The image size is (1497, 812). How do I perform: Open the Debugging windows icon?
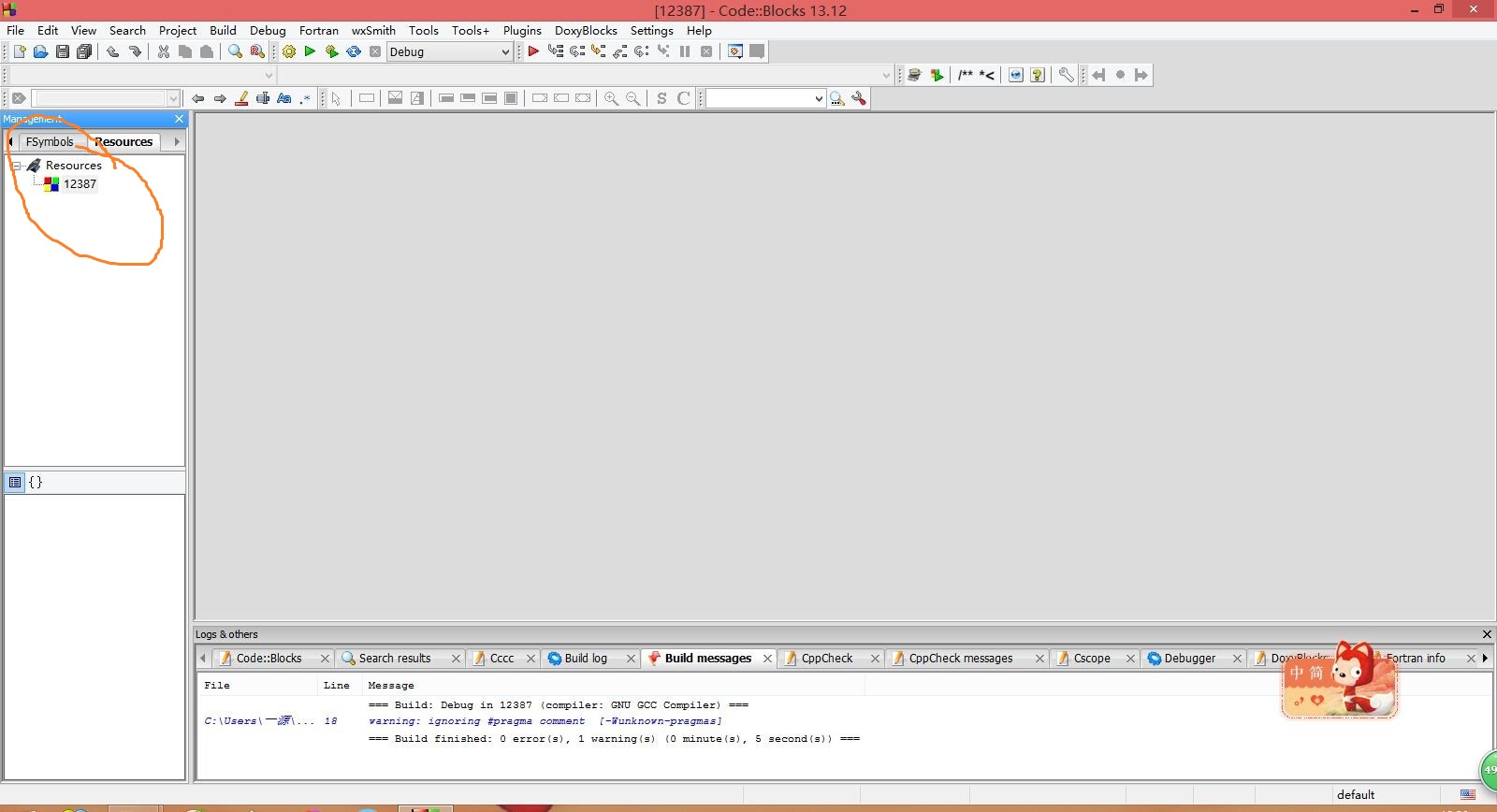point(735,51)
